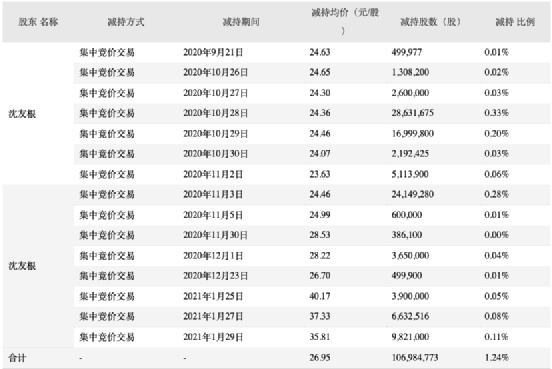This screenshot has width=552, height=369.
Task: Select total shares 106,984,773
Action: 415,358
